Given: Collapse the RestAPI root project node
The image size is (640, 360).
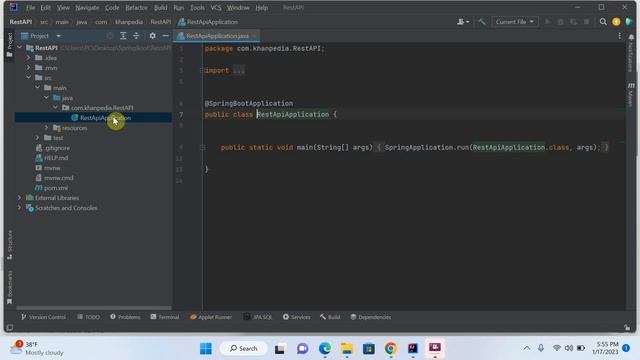Looking at the screenshot, I should click(19, 48).
